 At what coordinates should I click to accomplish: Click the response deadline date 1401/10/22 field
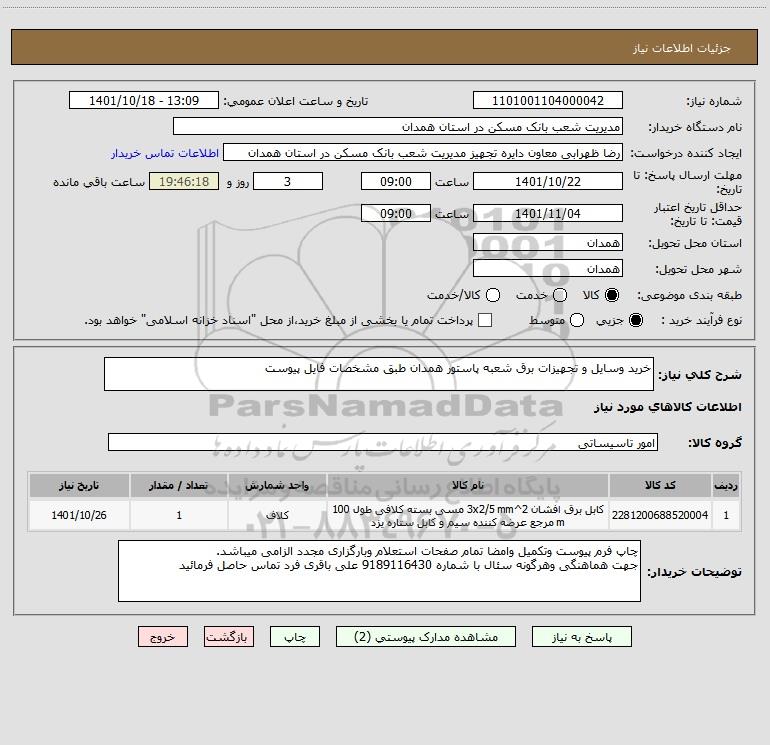(x=548, y=181)
